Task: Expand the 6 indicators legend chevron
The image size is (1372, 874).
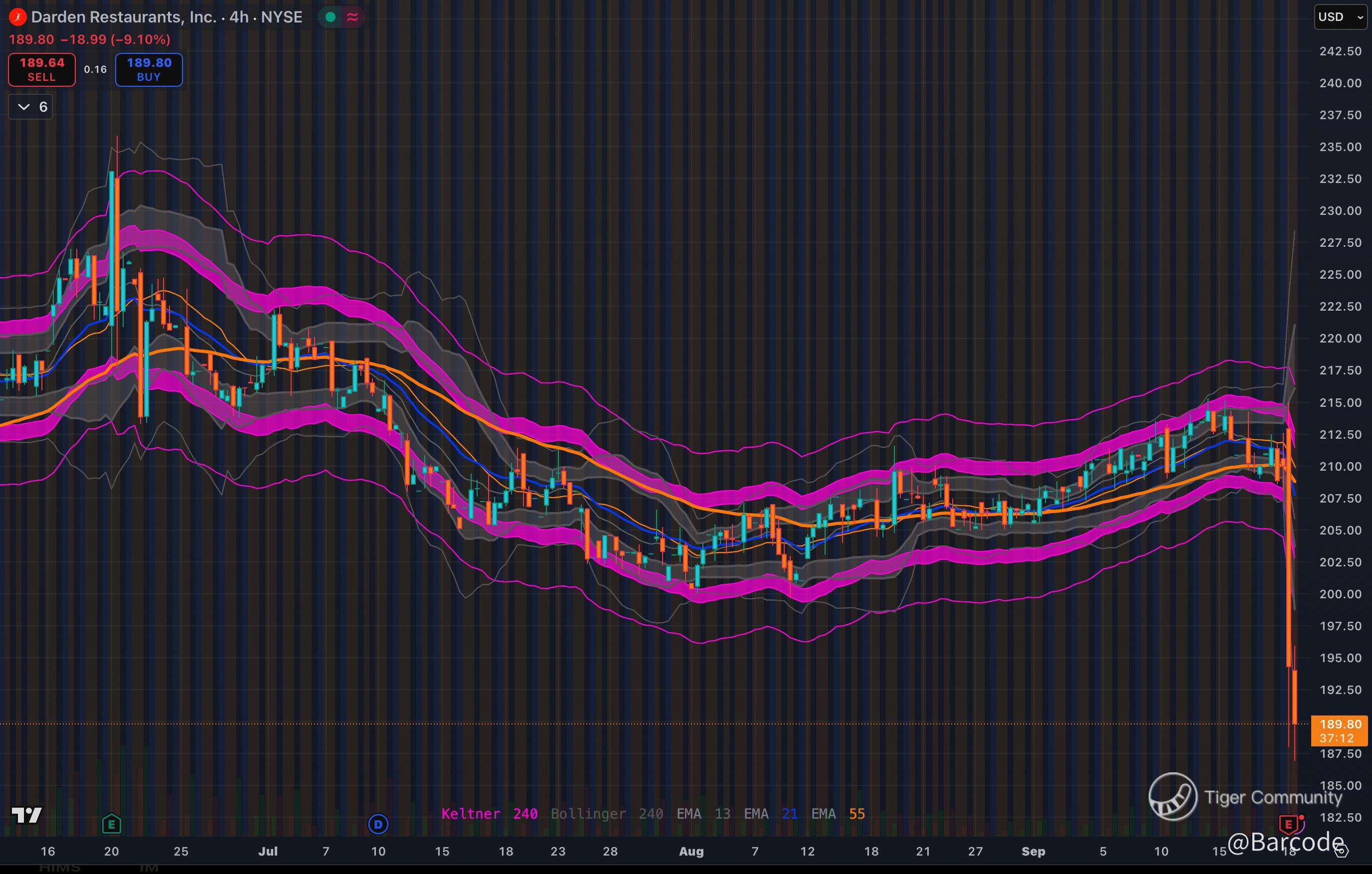Action: pos(24,107)
